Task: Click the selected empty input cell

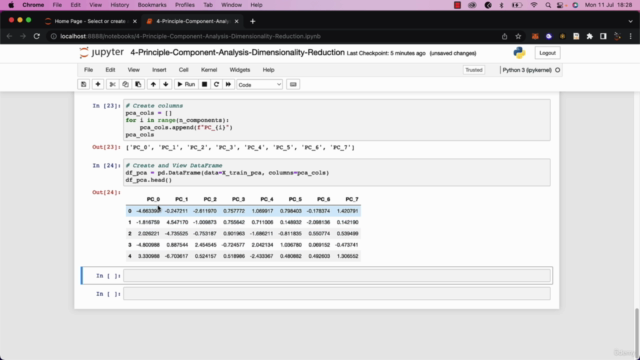Action: (x=337, y=276)
